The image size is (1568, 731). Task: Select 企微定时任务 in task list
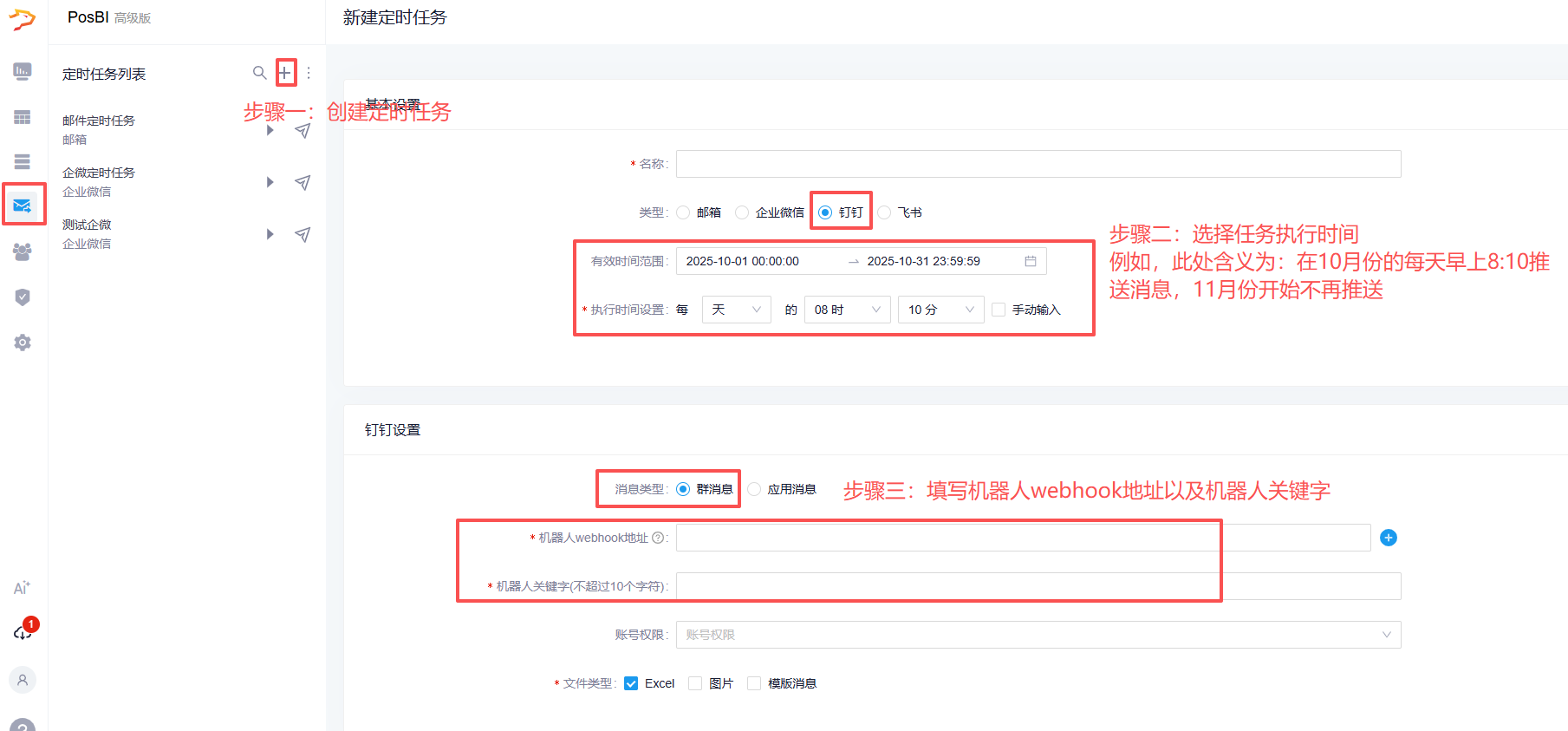pyautogui.click(x=99, y=173)
